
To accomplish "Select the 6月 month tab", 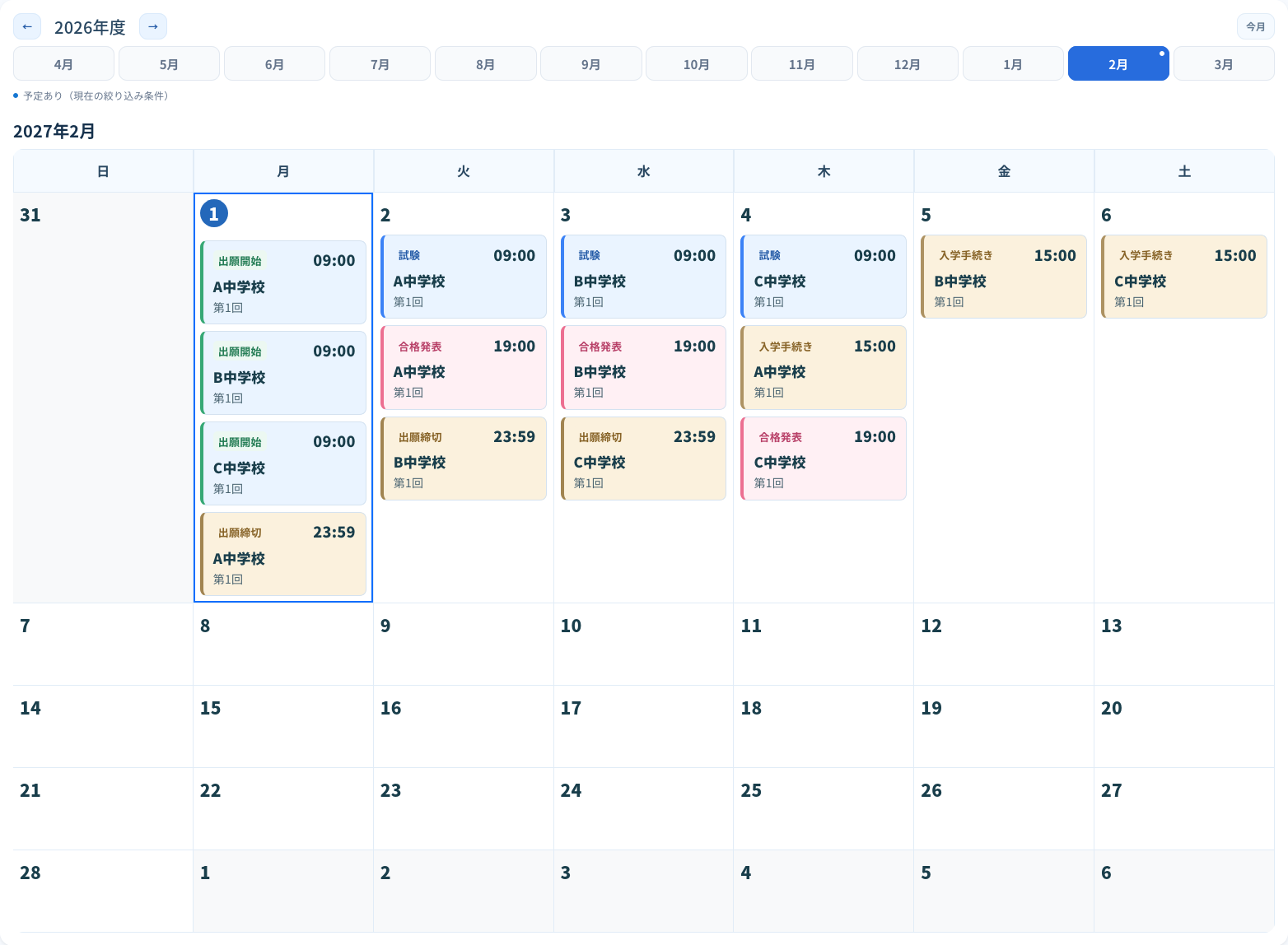I will 274,63.
